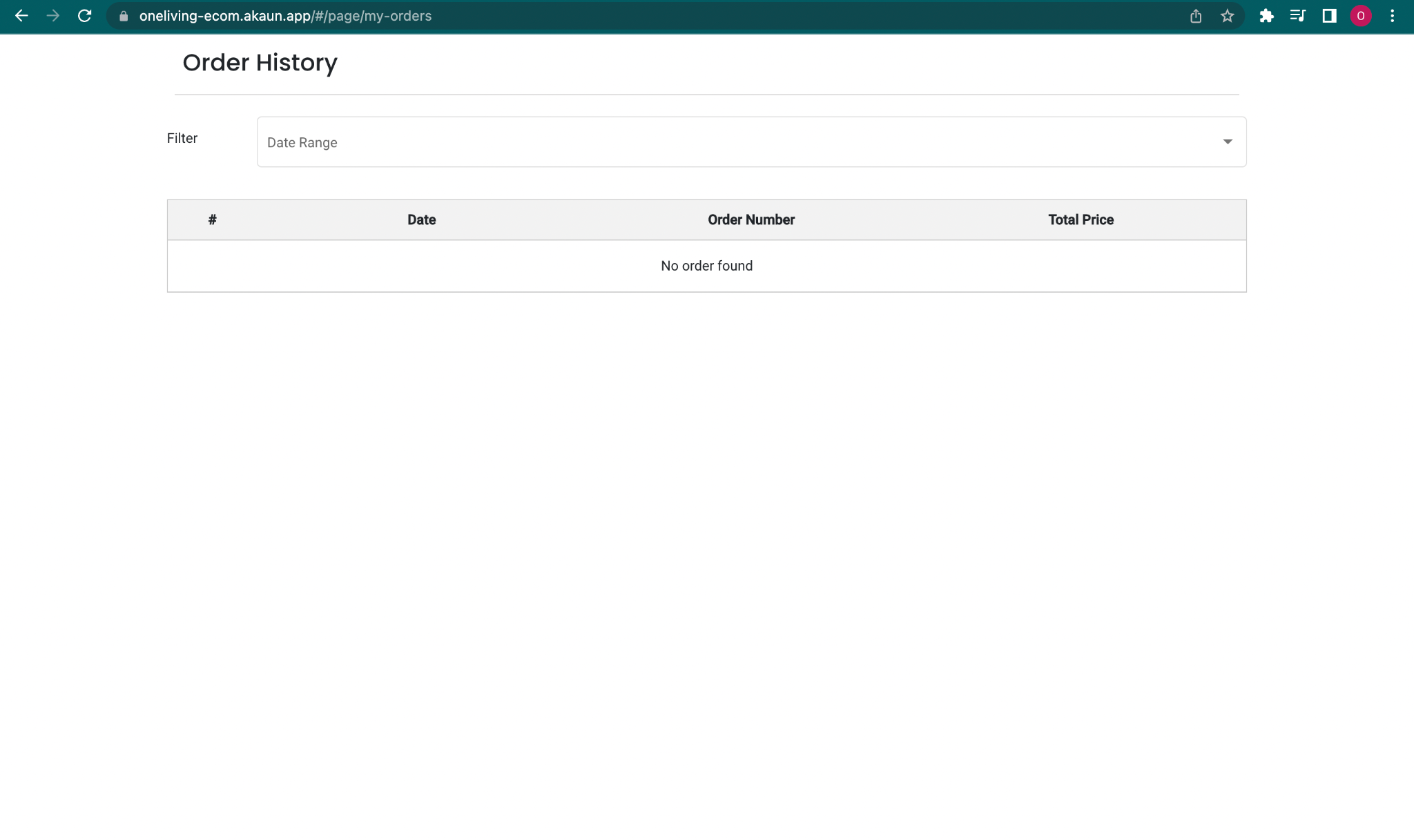Click the Date Range filter field
Image resolution: width=1414 pixels, height=840 pixels.
pos(690,142)
